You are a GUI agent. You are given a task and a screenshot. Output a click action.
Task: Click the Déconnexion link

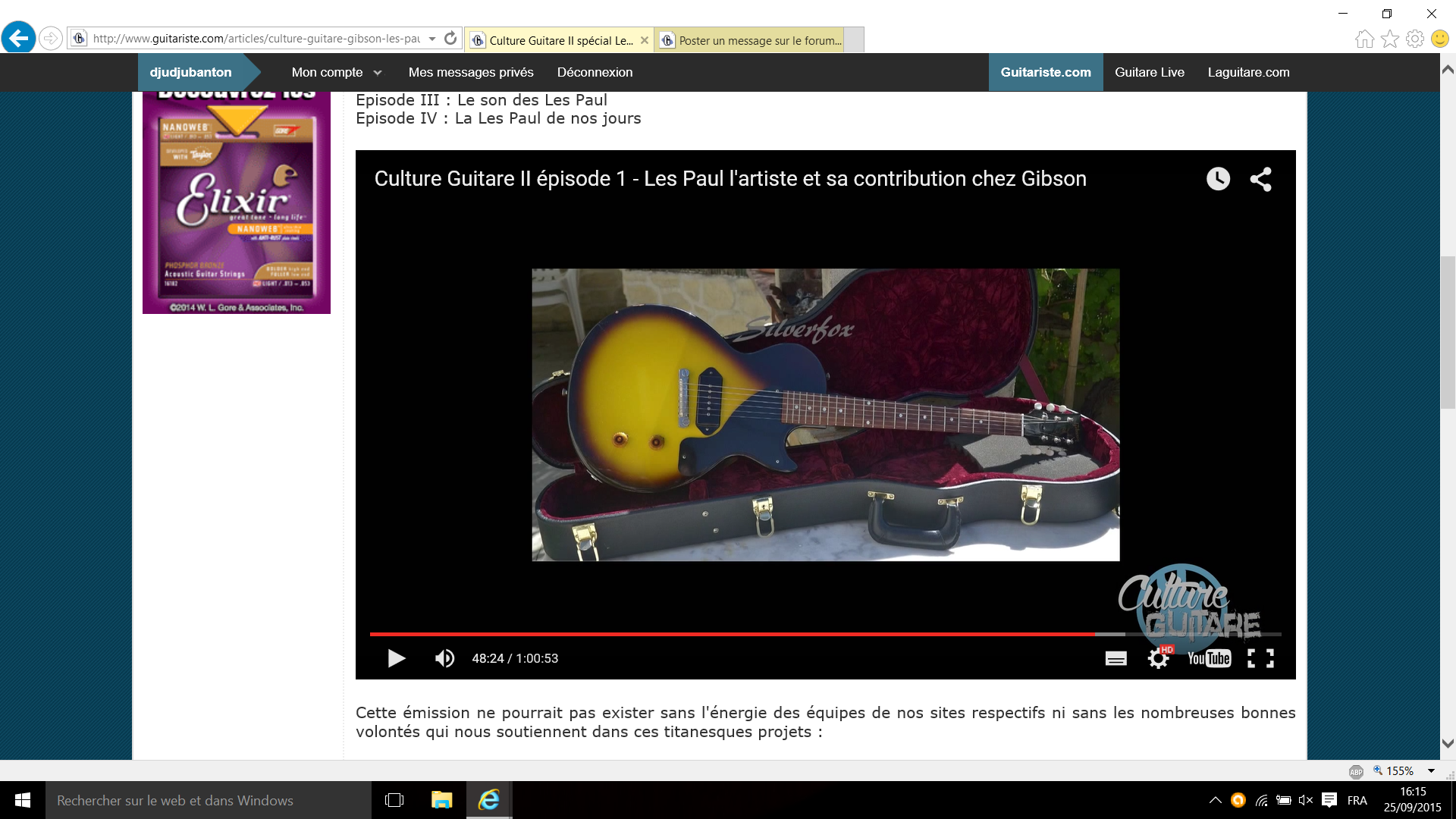tap(595, 72)
